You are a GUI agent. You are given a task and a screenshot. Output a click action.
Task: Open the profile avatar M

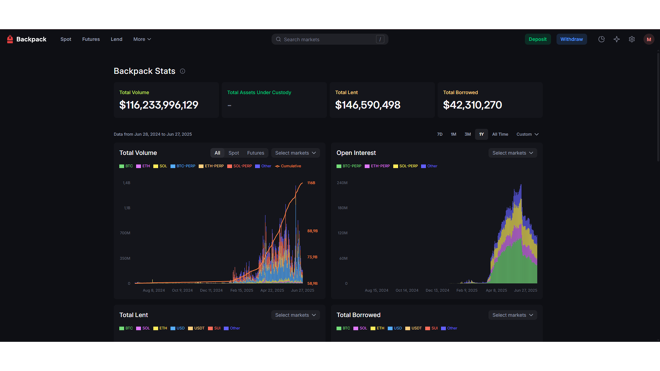tap(649, 39)
